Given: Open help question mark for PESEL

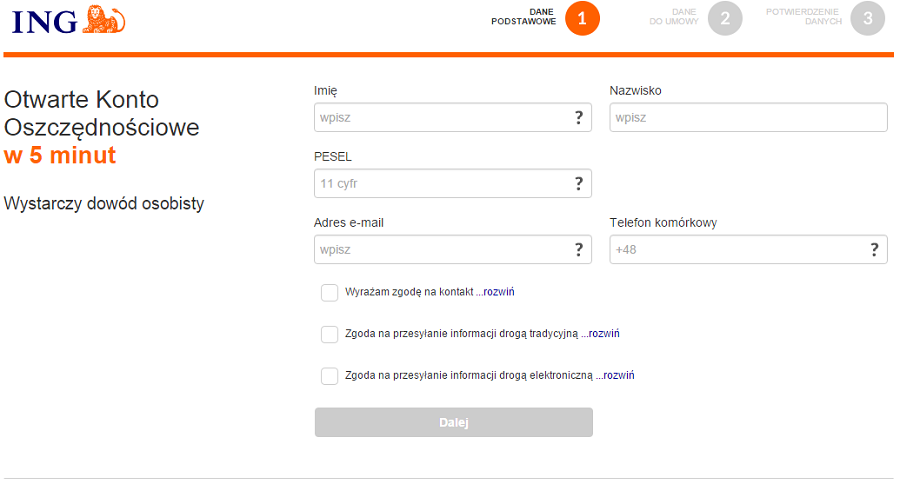Looking at the screenshot, I should coord(579,184).
